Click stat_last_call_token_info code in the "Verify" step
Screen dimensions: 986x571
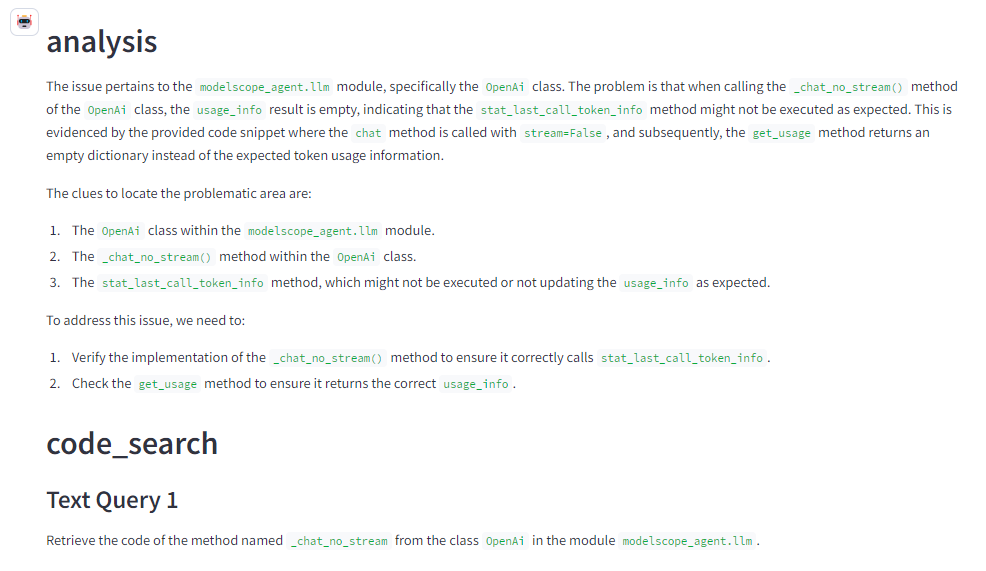point(682,358)
